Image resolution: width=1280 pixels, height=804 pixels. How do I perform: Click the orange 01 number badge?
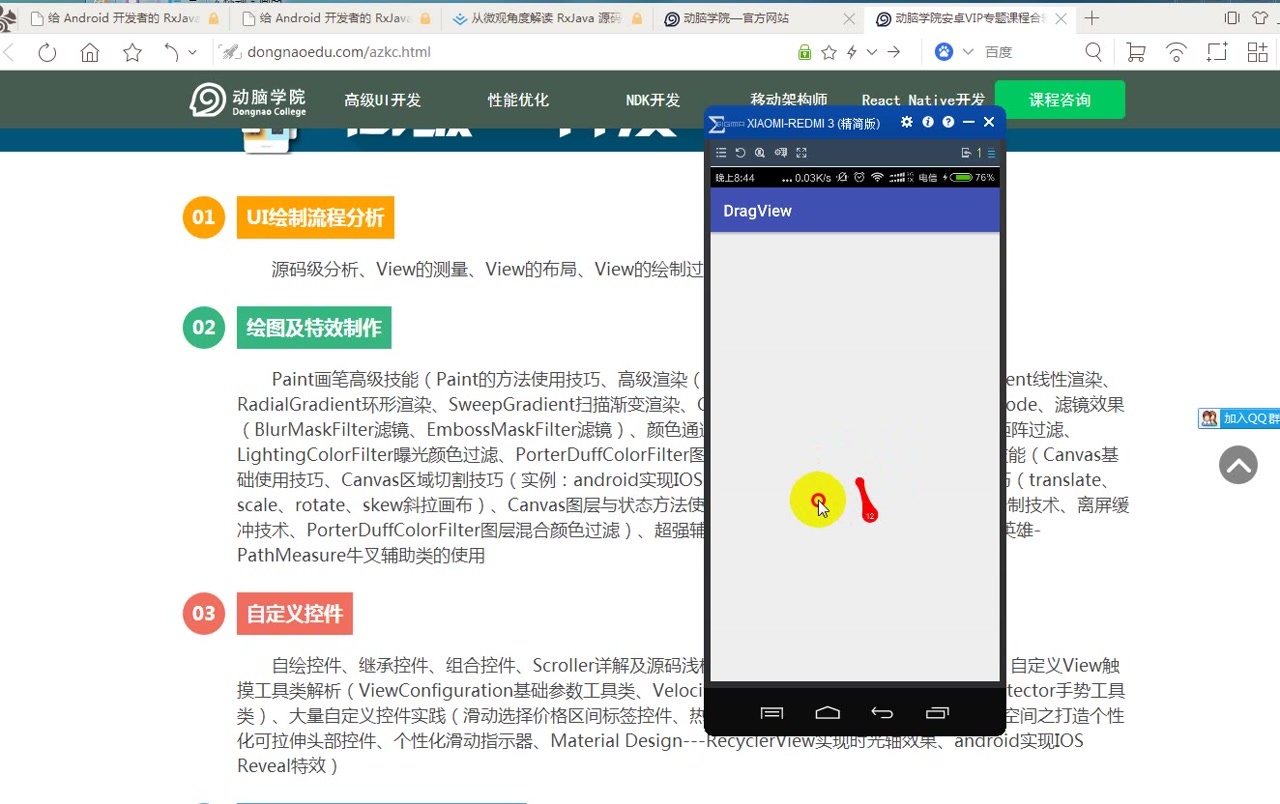coord(203,217)
